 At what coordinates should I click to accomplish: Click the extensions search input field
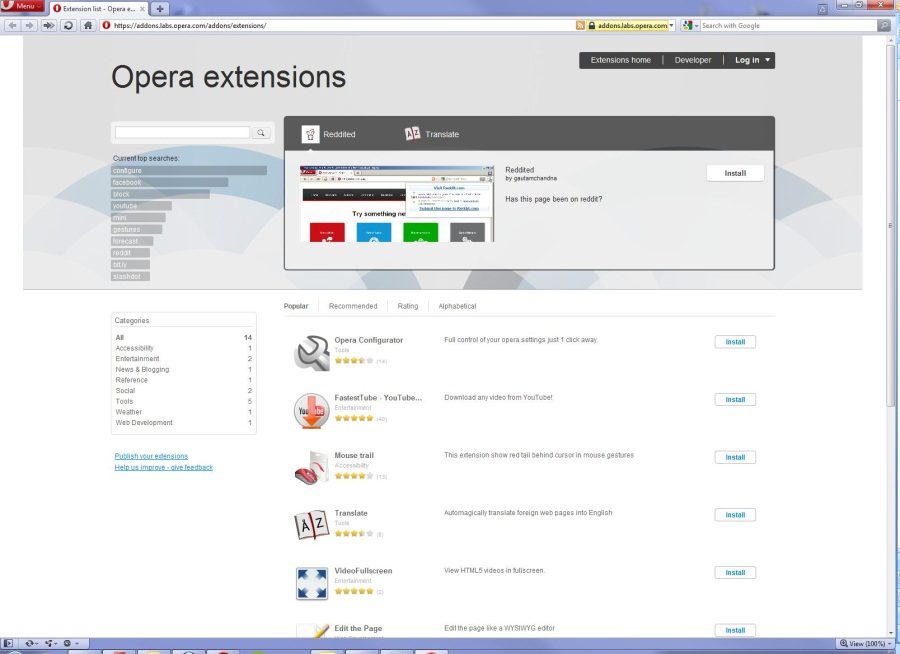[182, 132]
